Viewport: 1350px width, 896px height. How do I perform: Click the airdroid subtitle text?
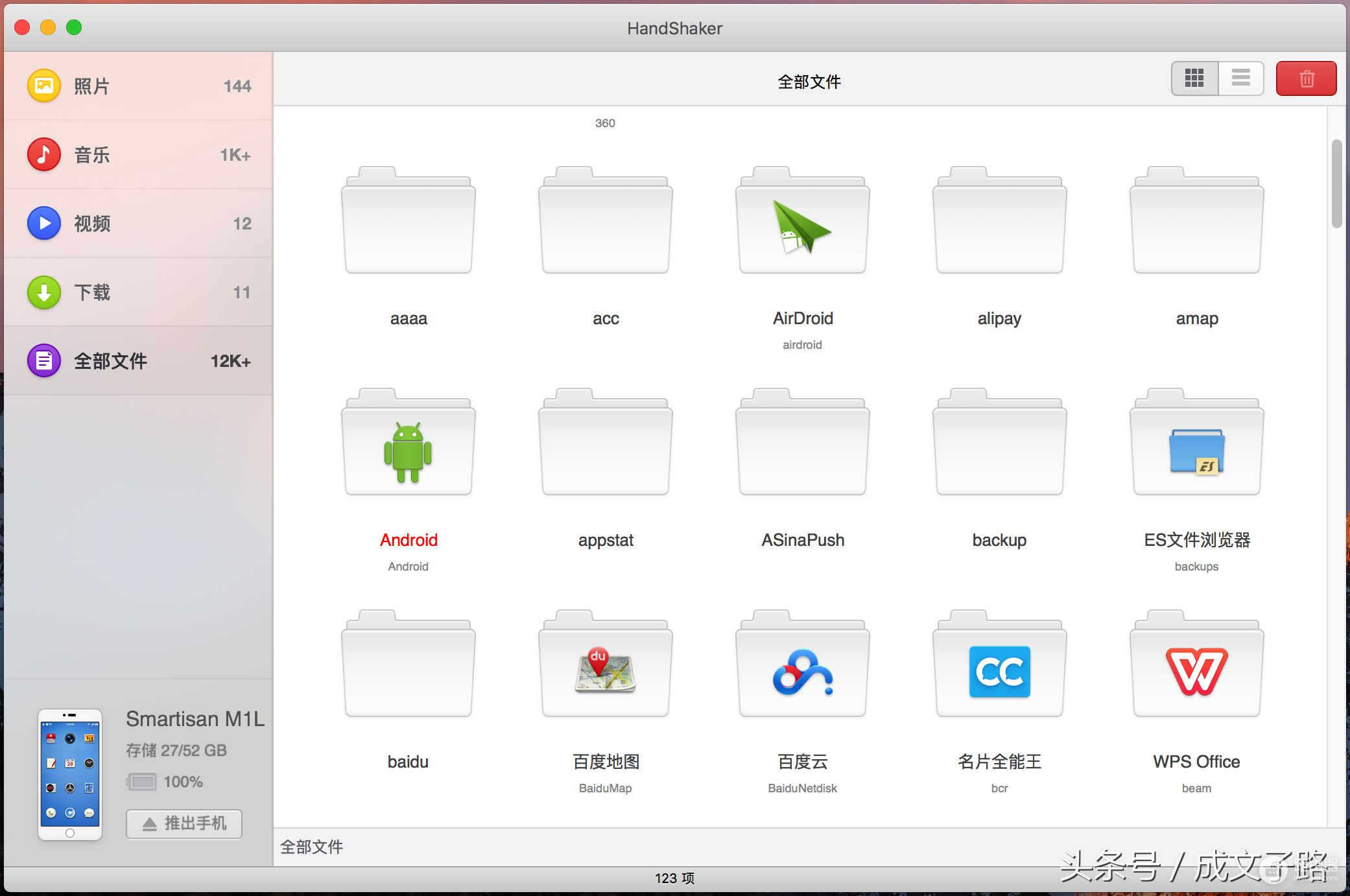point(802,345)
